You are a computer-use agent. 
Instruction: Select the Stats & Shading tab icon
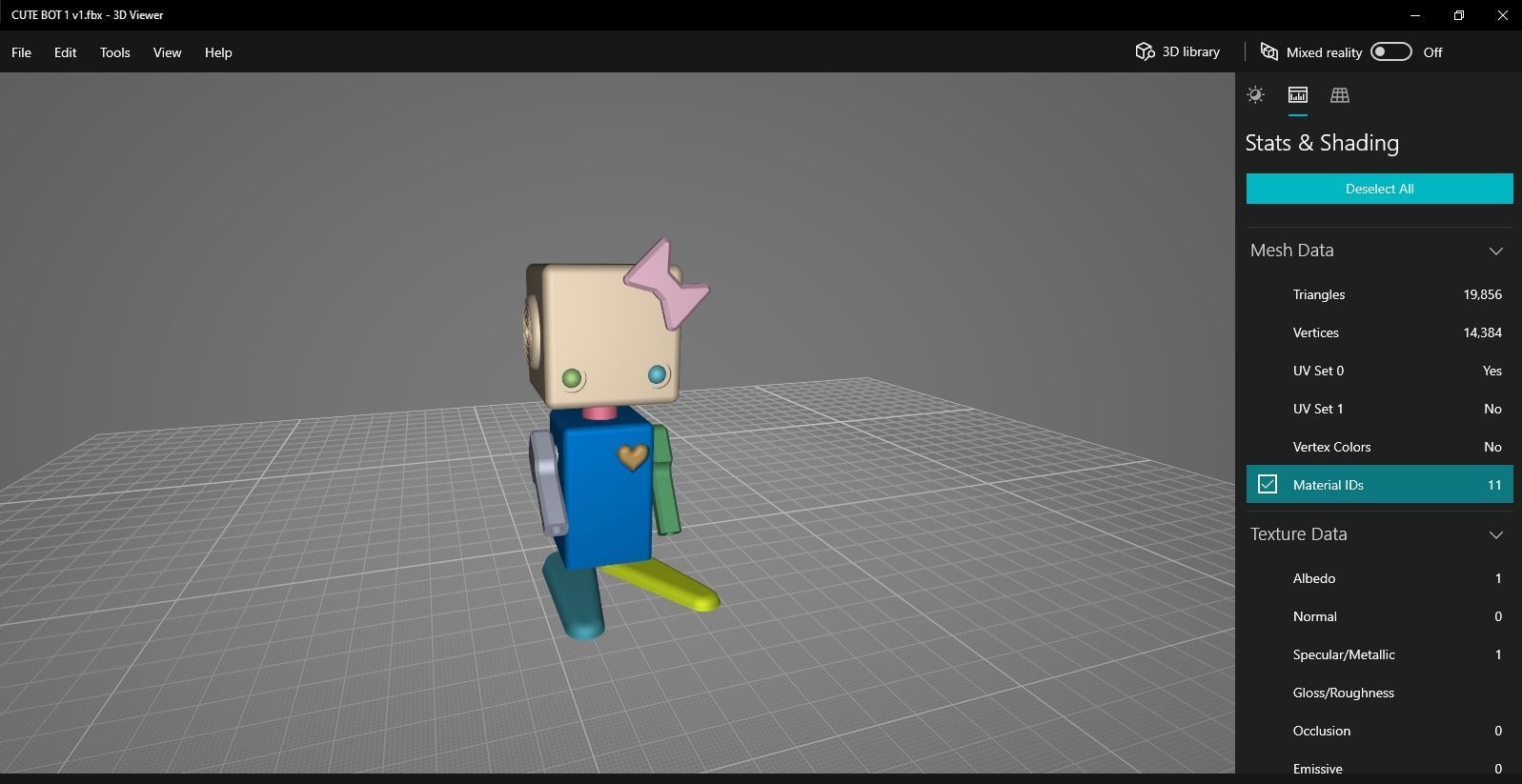[x=1297, y=94]
